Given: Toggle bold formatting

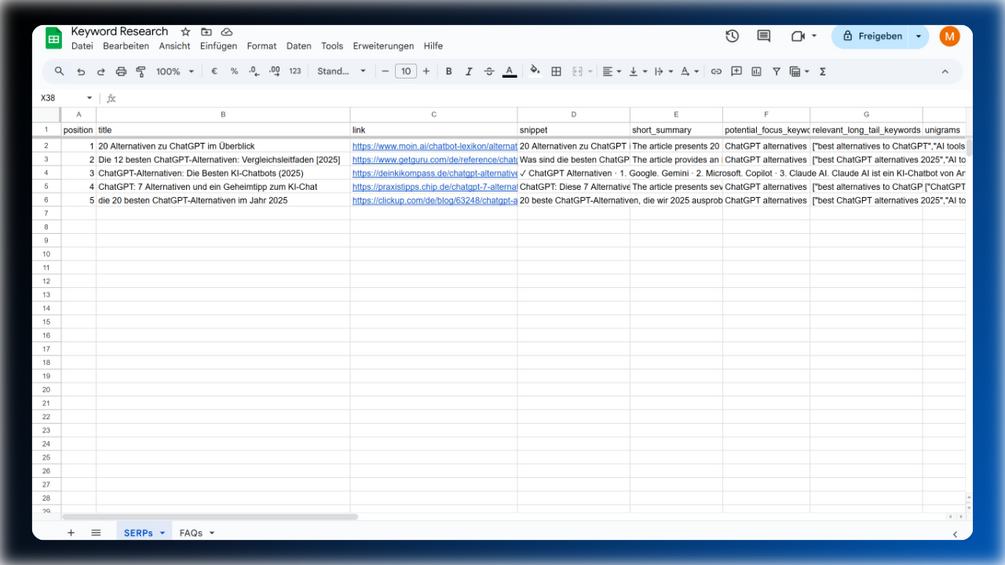Looking at the screenshot, I should 449,72.
